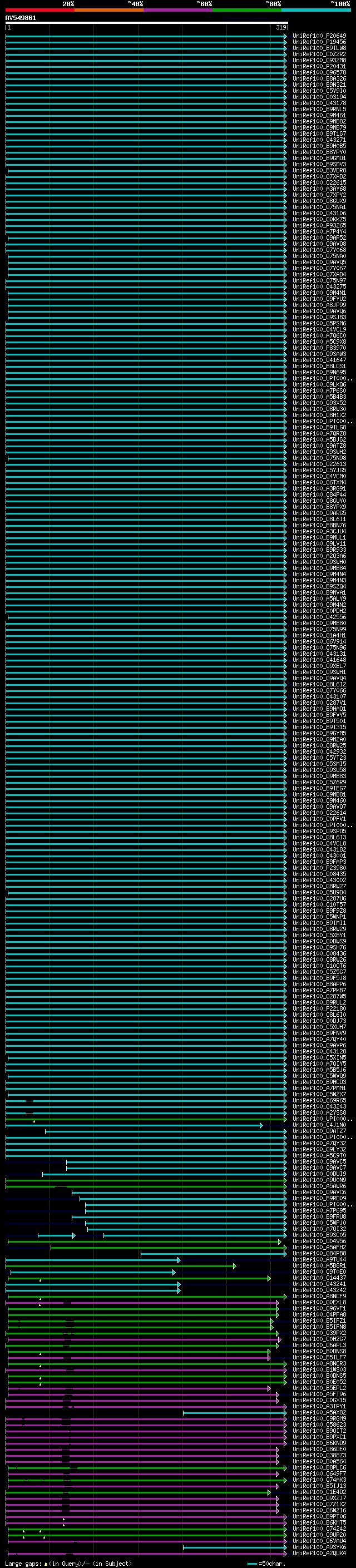Open hit UniRef100_Q43241

click(319, 1284)
